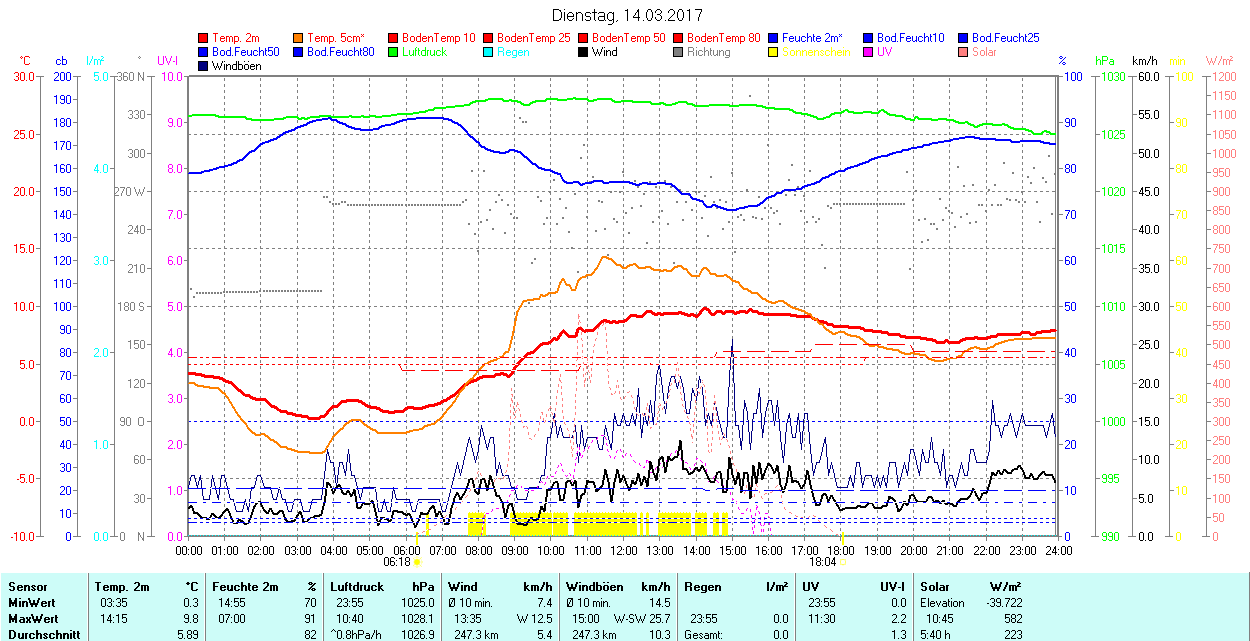Image resolution: width=1250 pixels, height=641 pixels.
Task: Click the Luftdruck column header in the table
Action: tap(357, 587)
